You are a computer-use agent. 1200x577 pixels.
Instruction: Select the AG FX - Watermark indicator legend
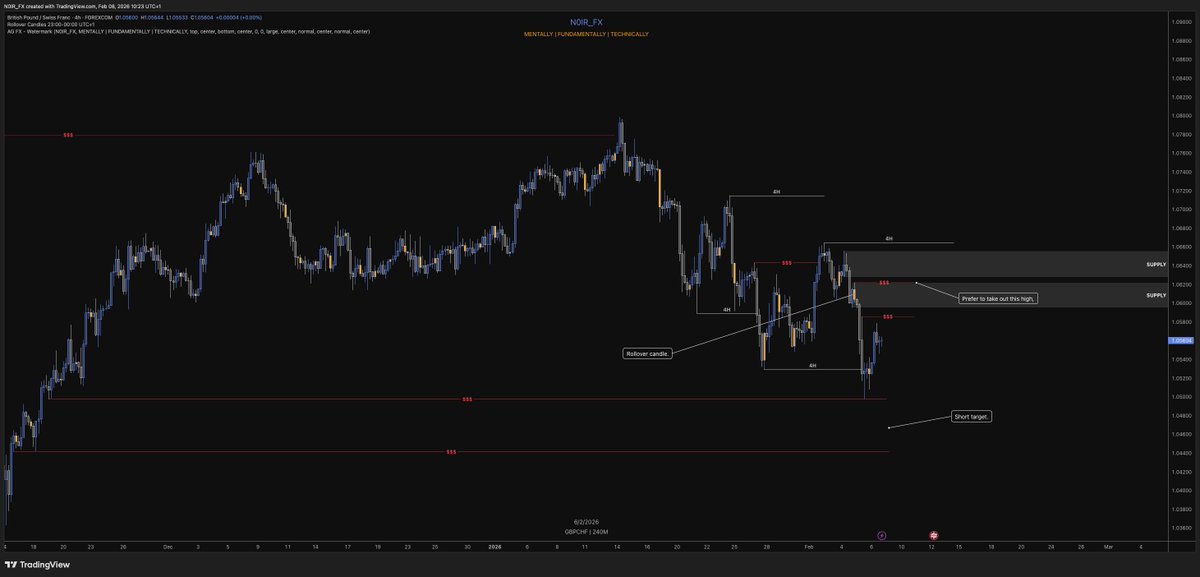tap(187, 33)
